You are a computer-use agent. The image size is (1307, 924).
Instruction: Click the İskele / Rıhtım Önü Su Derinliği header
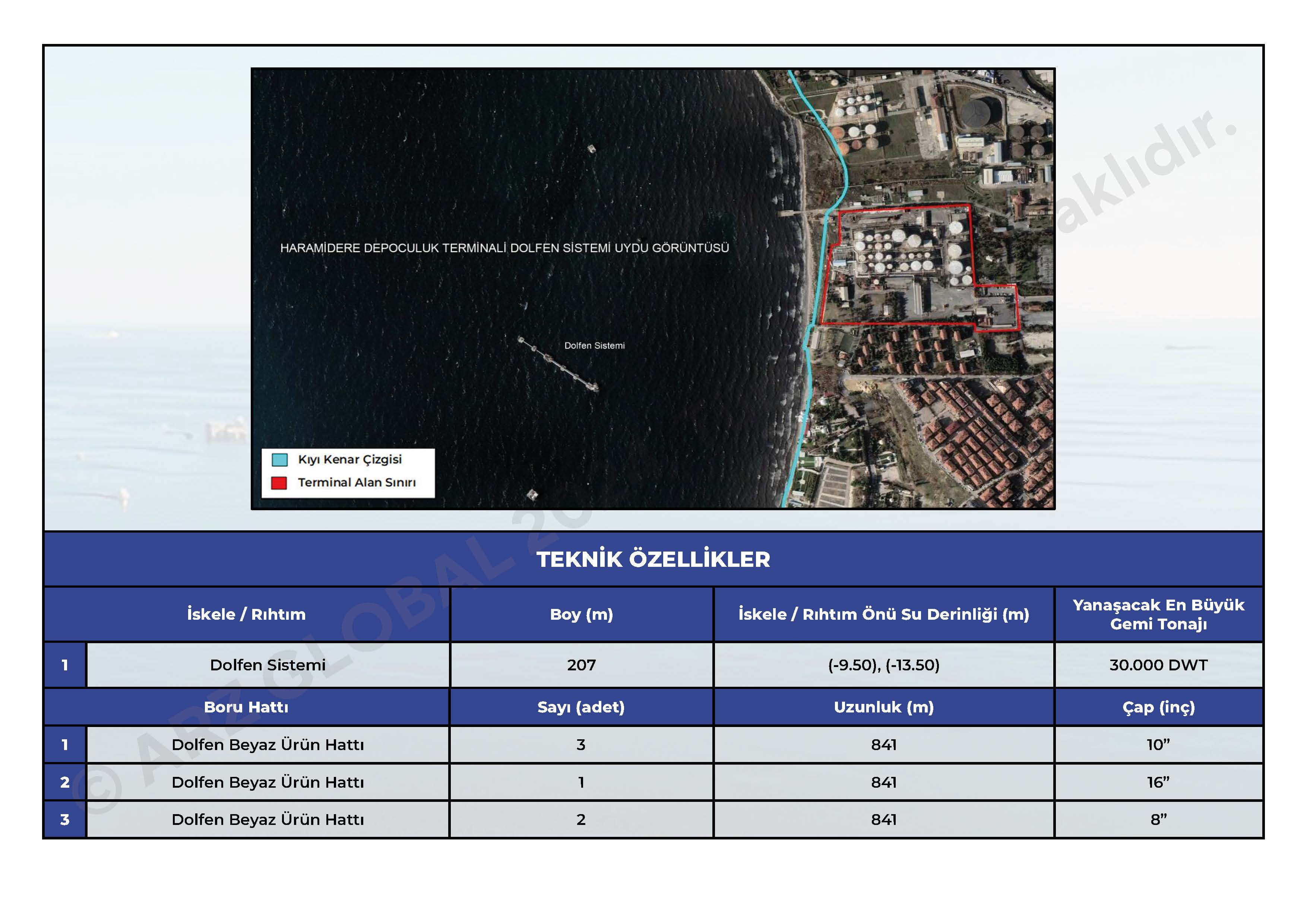(884, 615)
